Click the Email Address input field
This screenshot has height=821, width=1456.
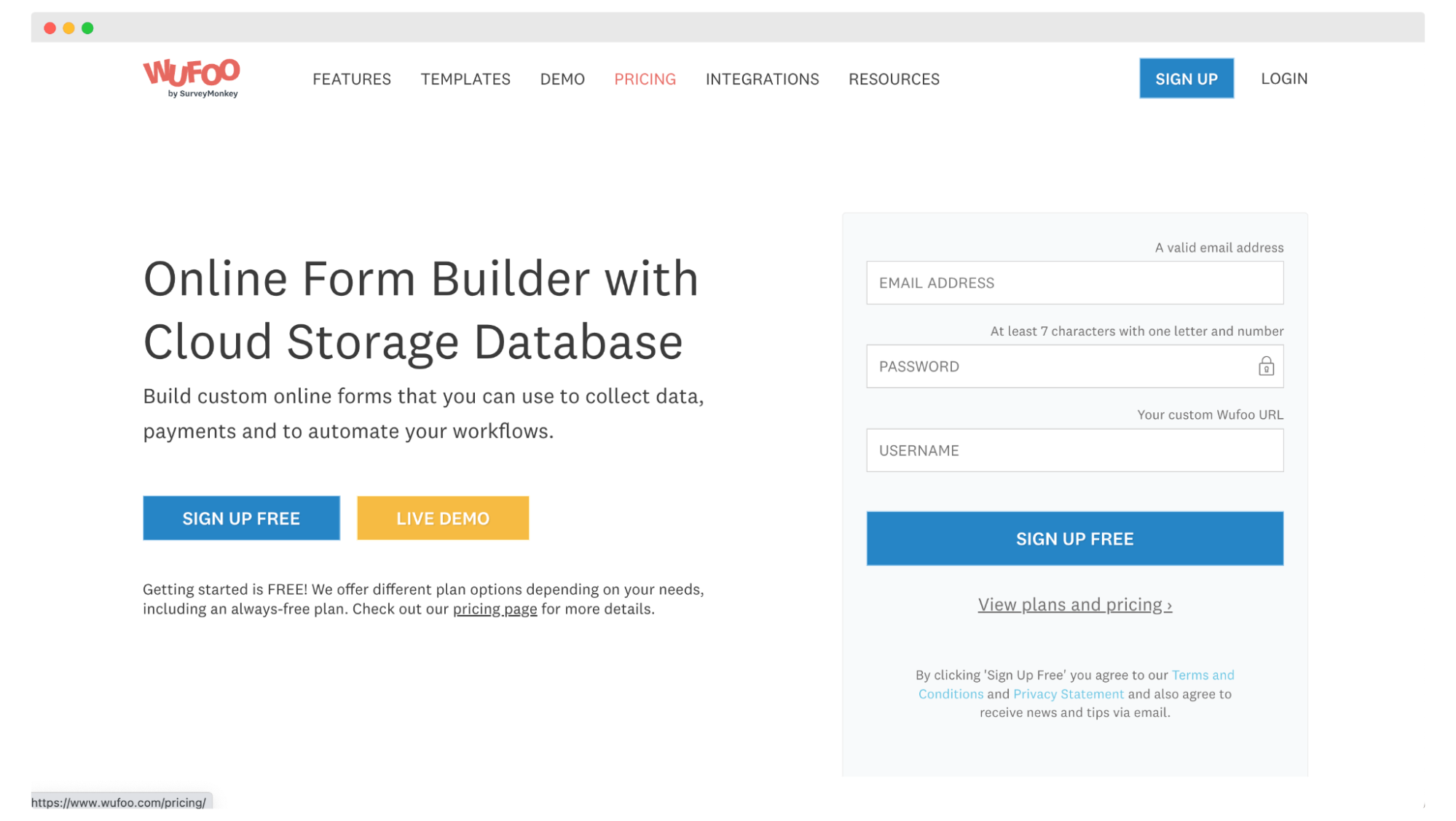click(1075, 283)
